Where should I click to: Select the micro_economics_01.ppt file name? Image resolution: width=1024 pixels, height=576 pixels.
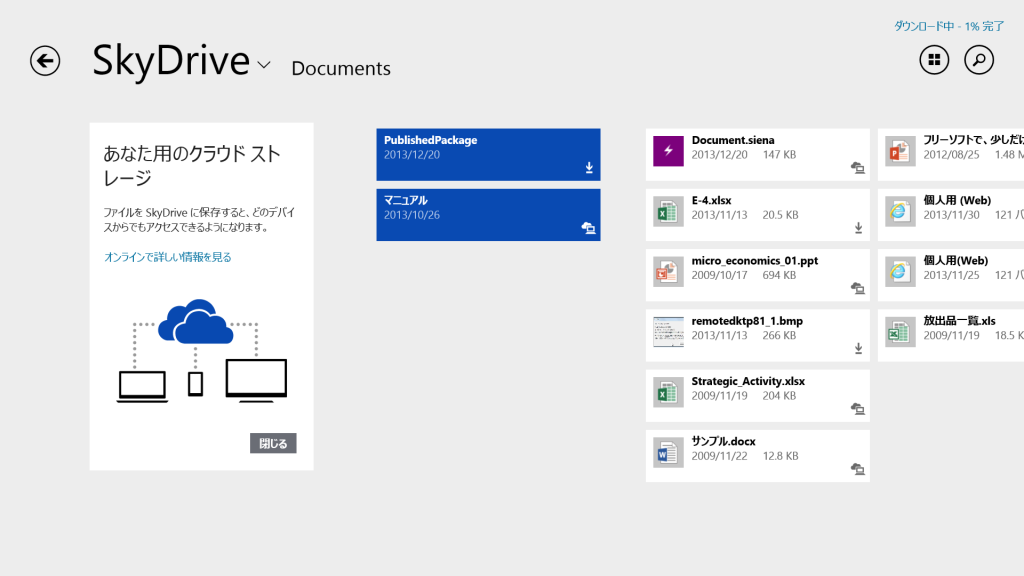point(754,261)
